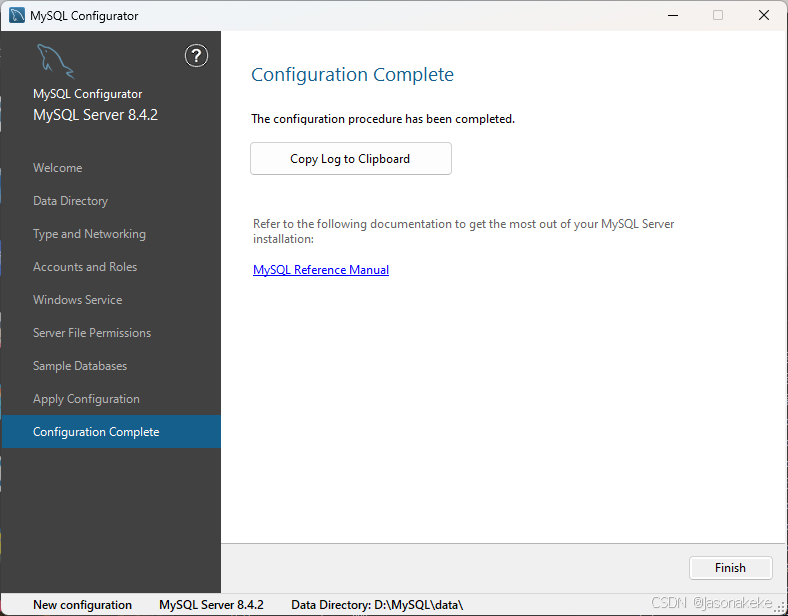788x616 pixels.
Task: Open help via the question mark icon
Action: [196, 56]
